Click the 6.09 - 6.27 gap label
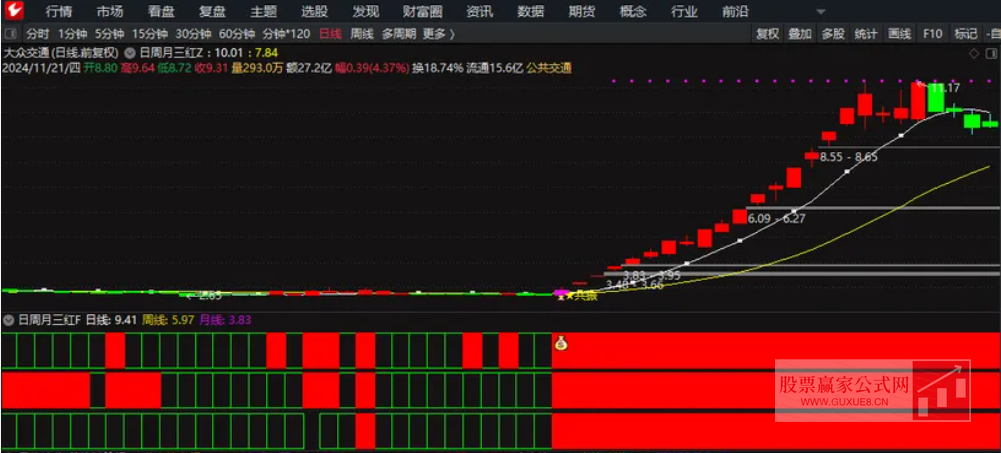This screenshot has height=453, width=1001. [x=776, y=218]
